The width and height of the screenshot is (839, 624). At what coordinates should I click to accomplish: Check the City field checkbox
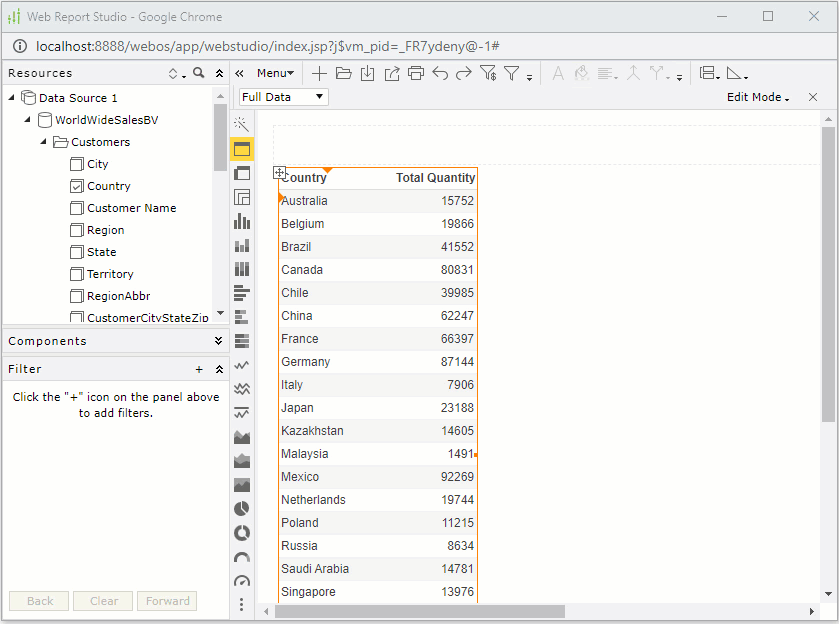click(77, 164)
